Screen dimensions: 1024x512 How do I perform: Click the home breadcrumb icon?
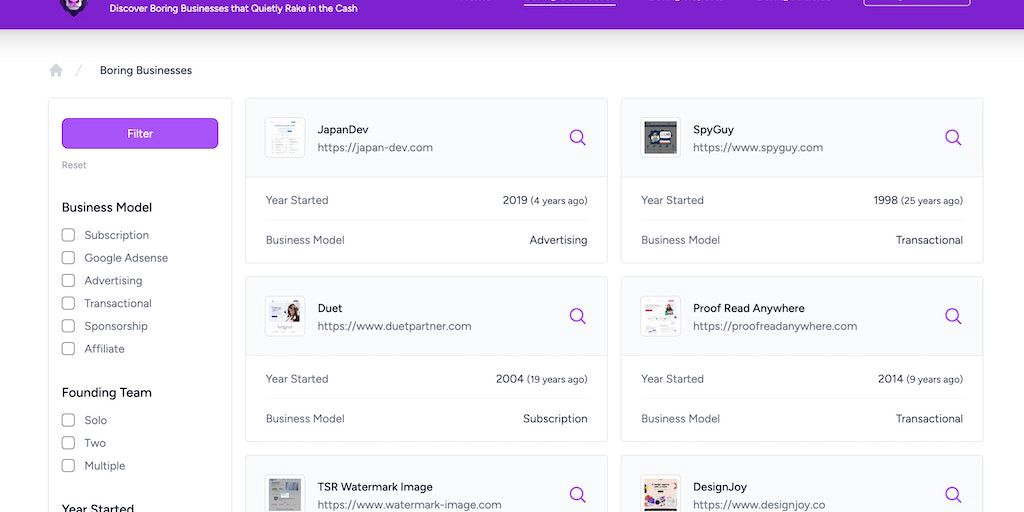coord(56,70)
